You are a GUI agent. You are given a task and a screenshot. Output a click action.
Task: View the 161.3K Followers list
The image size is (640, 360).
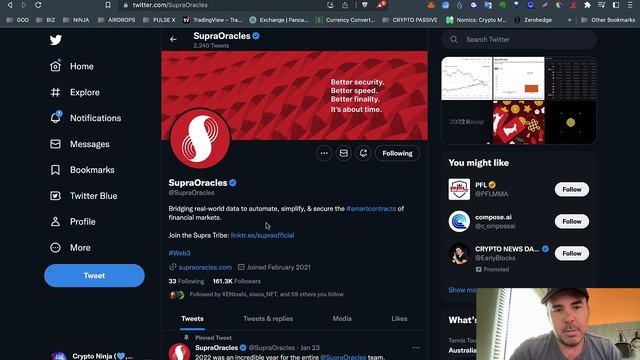click(236, 281)
